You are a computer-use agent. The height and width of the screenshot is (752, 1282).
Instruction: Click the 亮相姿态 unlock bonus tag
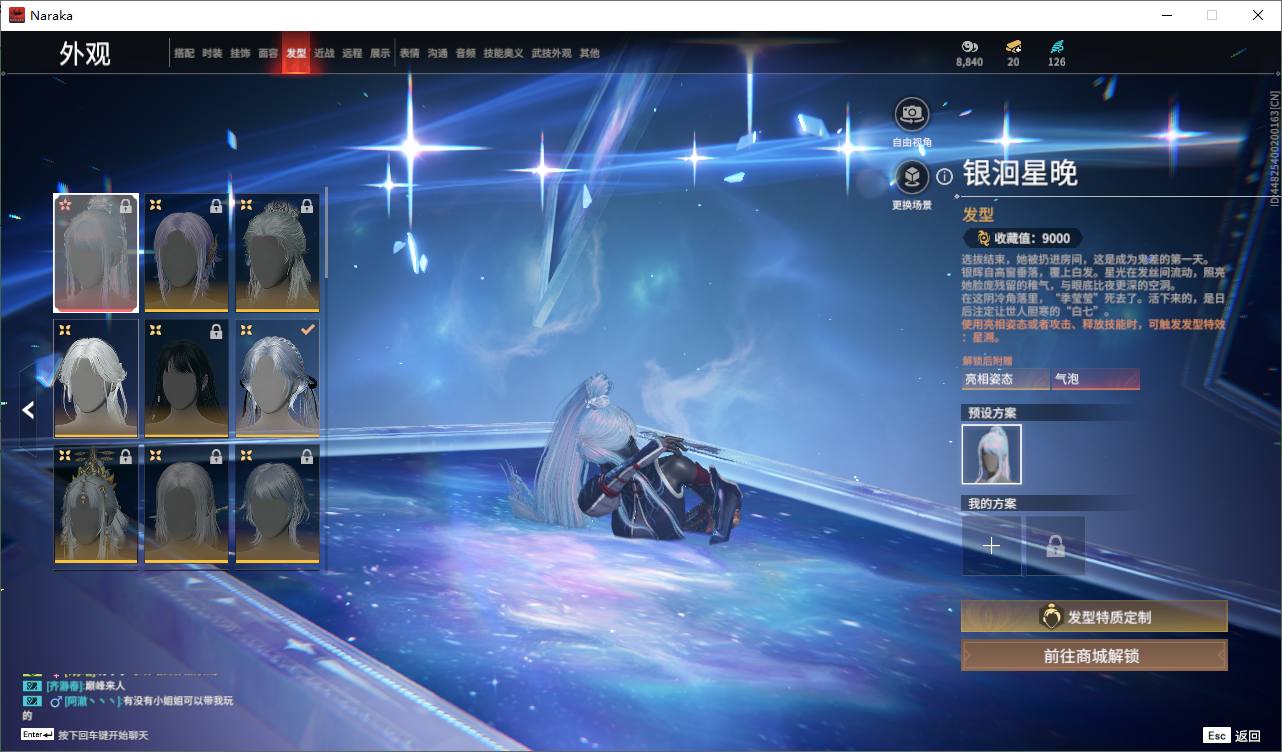pos(1005,379)
